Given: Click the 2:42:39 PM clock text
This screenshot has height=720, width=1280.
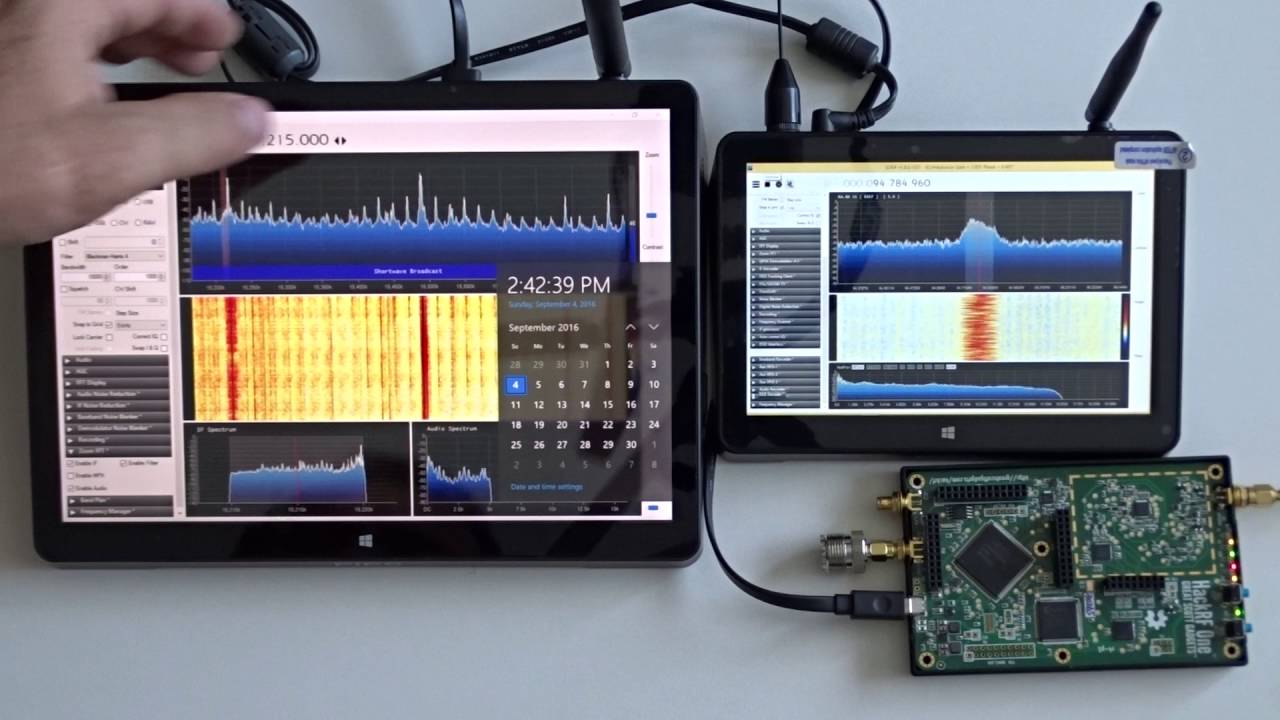Looking at the screenshot, I should [558, 286].
